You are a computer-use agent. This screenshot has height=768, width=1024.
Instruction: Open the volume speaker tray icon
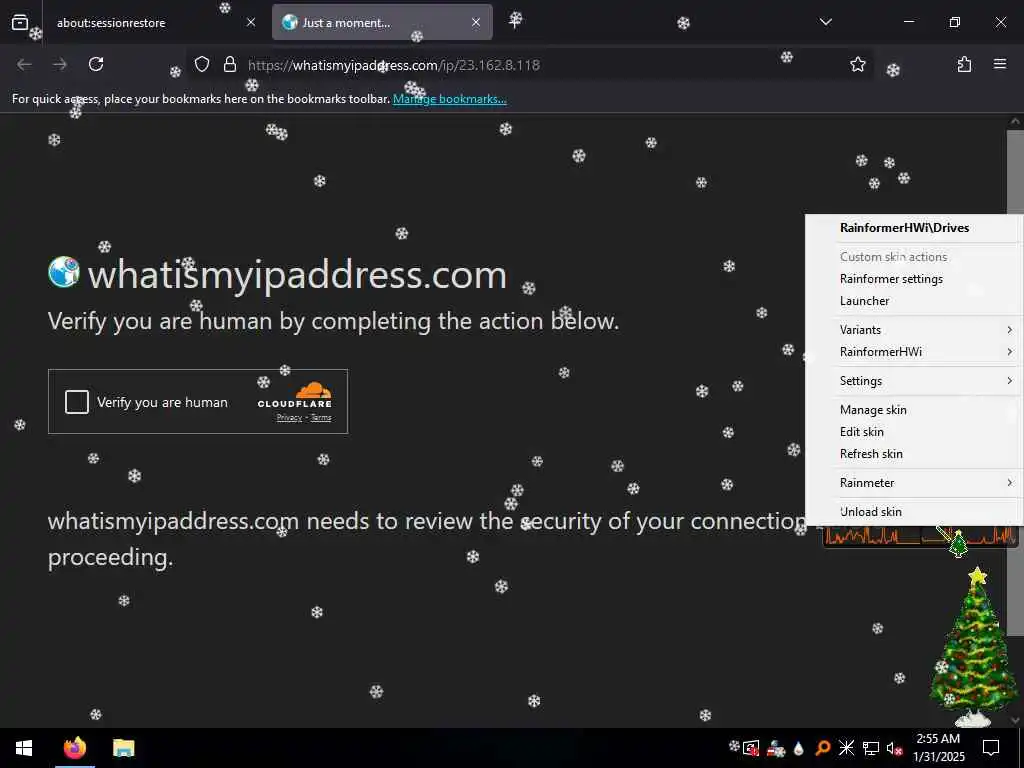[x=895, y=748]
